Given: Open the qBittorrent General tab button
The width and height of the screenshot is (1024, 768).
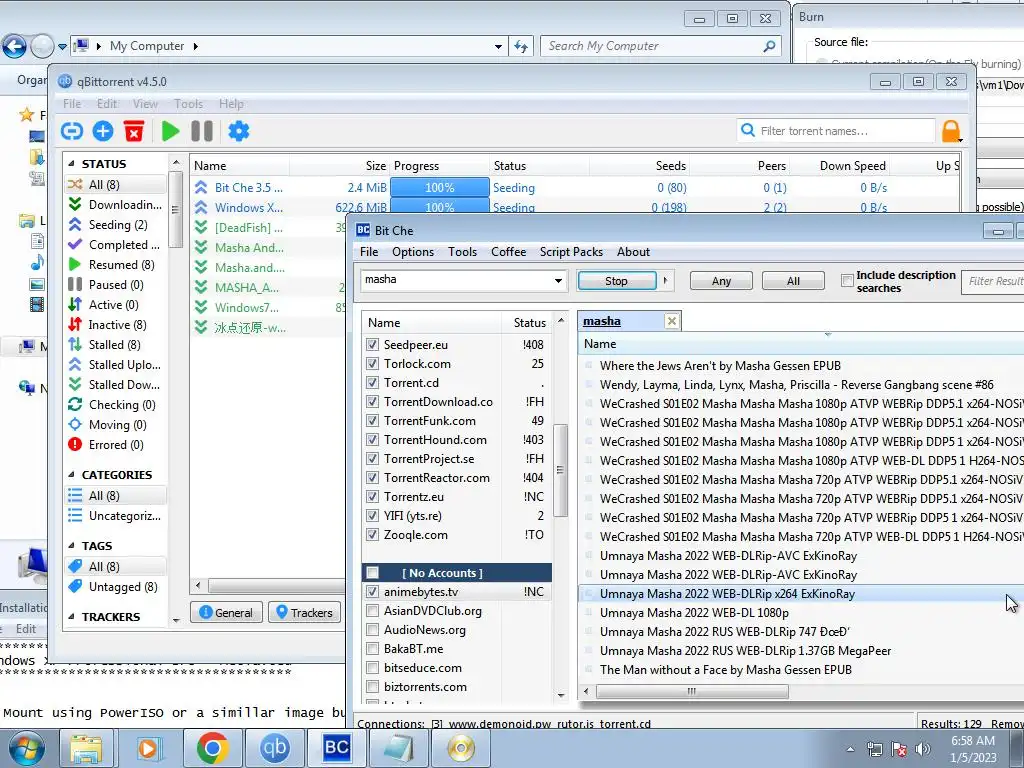Looking at the screenshot, I should [226, 613].
